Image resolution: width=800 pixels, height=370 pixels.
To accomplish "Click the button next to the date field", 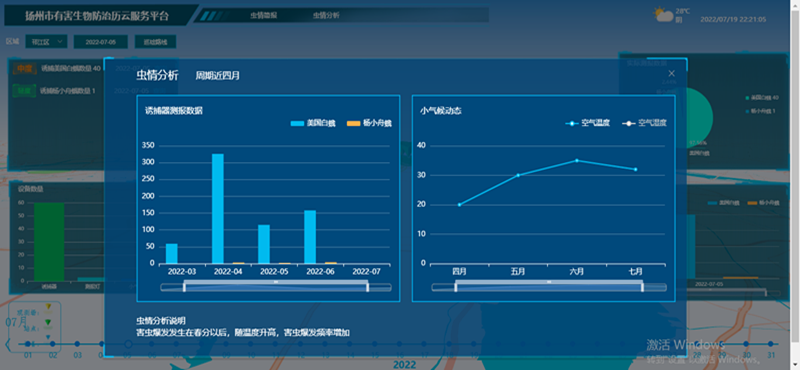I will [x=155, y=42].
